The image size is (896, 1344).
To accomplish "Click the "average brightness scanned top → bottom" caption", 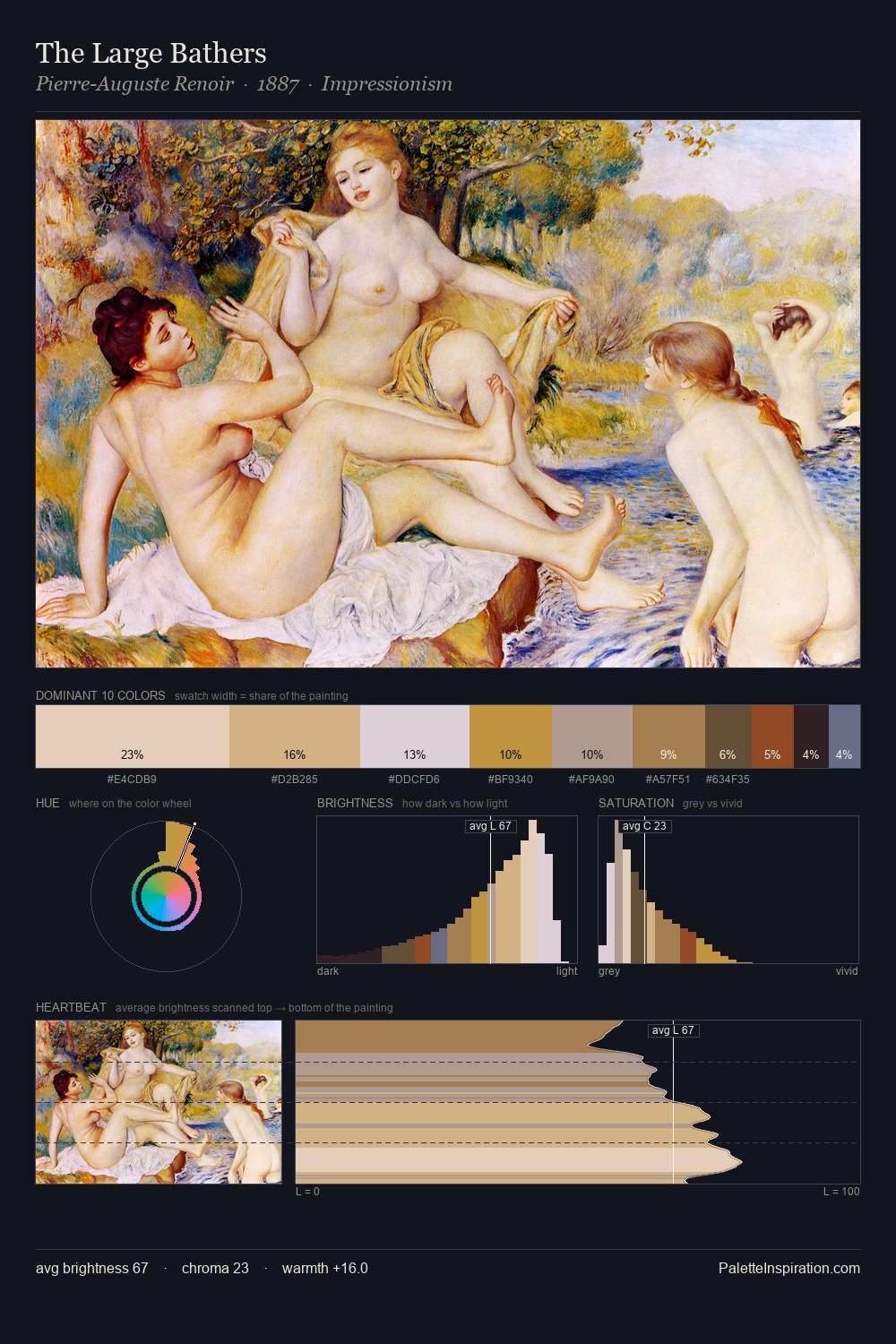I will pyautogui.click(x=254, y=1008).
